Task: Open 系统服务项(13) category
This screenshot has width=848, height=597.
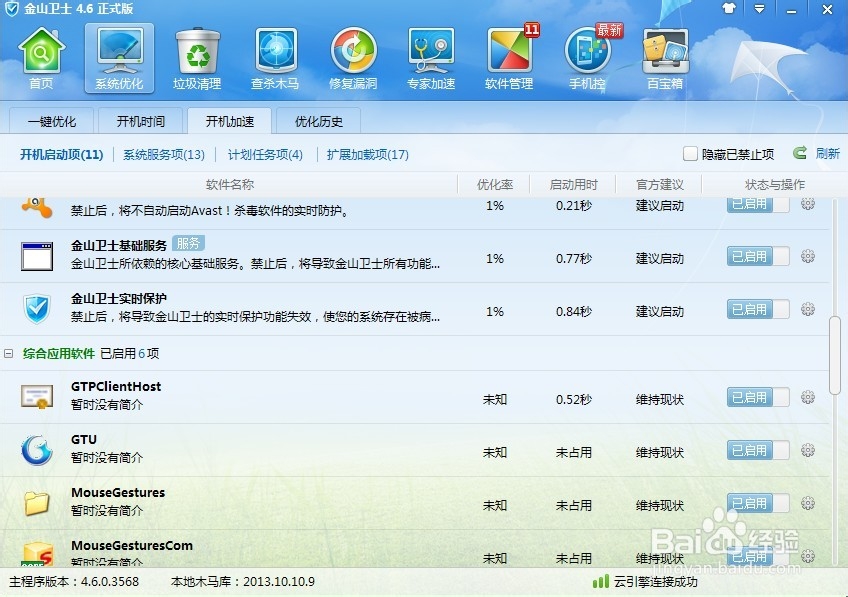Action: click(164, 155)
